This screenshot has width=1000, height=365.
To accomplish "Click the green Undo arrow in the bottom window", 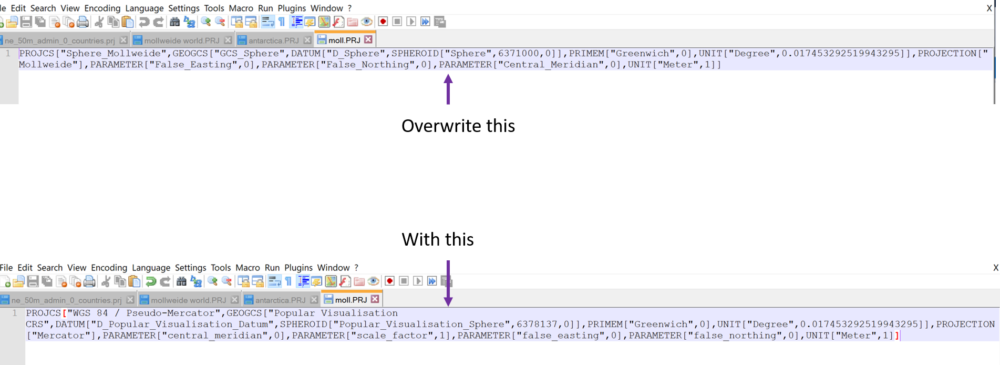I will [x=151, y=281].
